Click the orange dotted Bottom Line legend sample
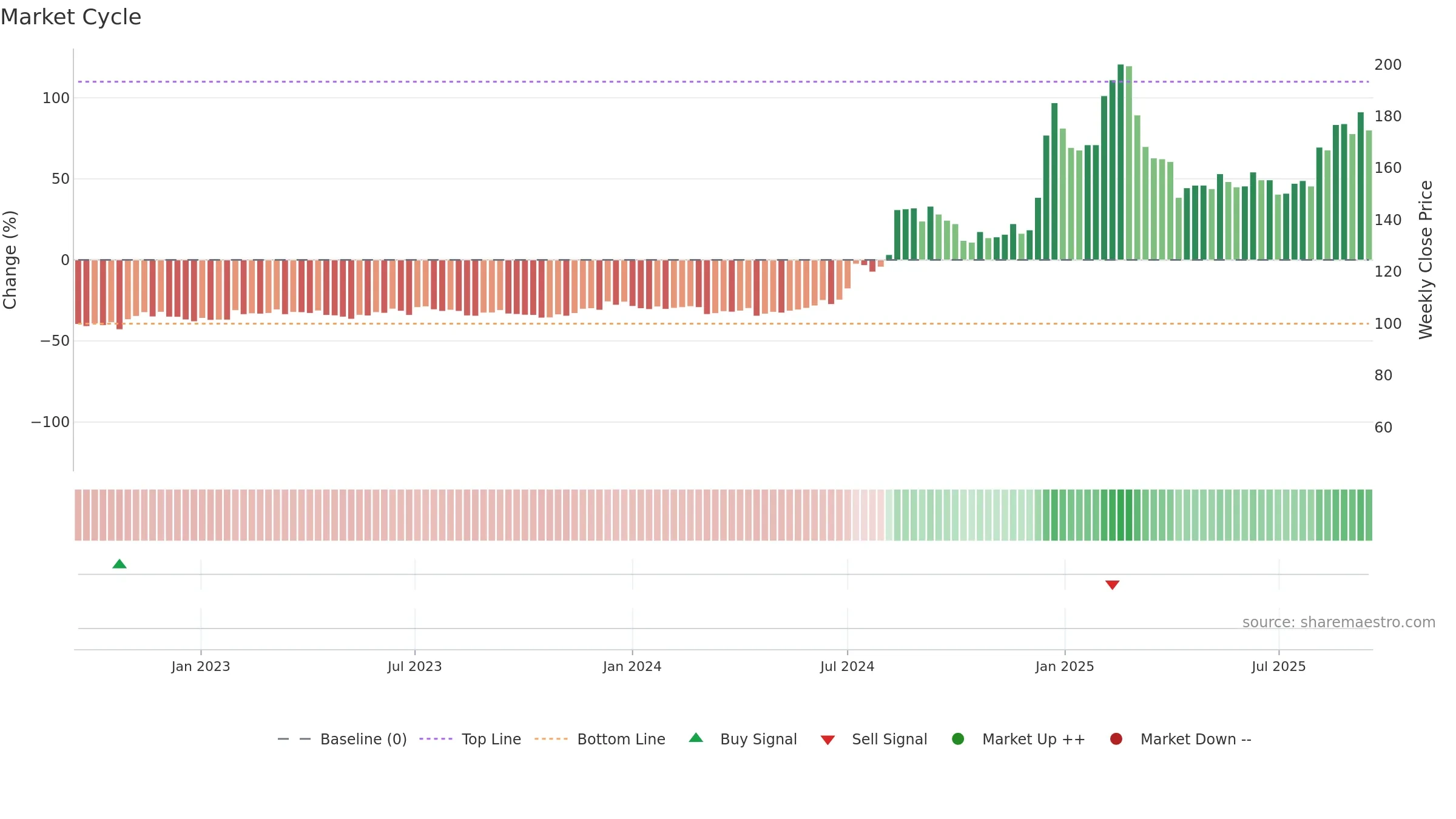Viewport: 1456px width, 819px height. [551, 739]
